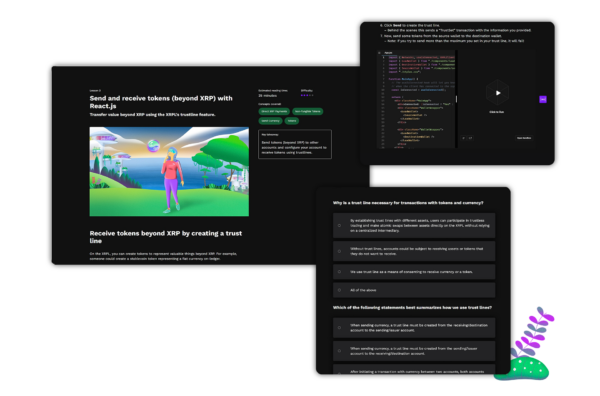This screenshot has height=396, width=600.
Task: Click the purple difficulty rating stars
Action: (x=307, y=95)
